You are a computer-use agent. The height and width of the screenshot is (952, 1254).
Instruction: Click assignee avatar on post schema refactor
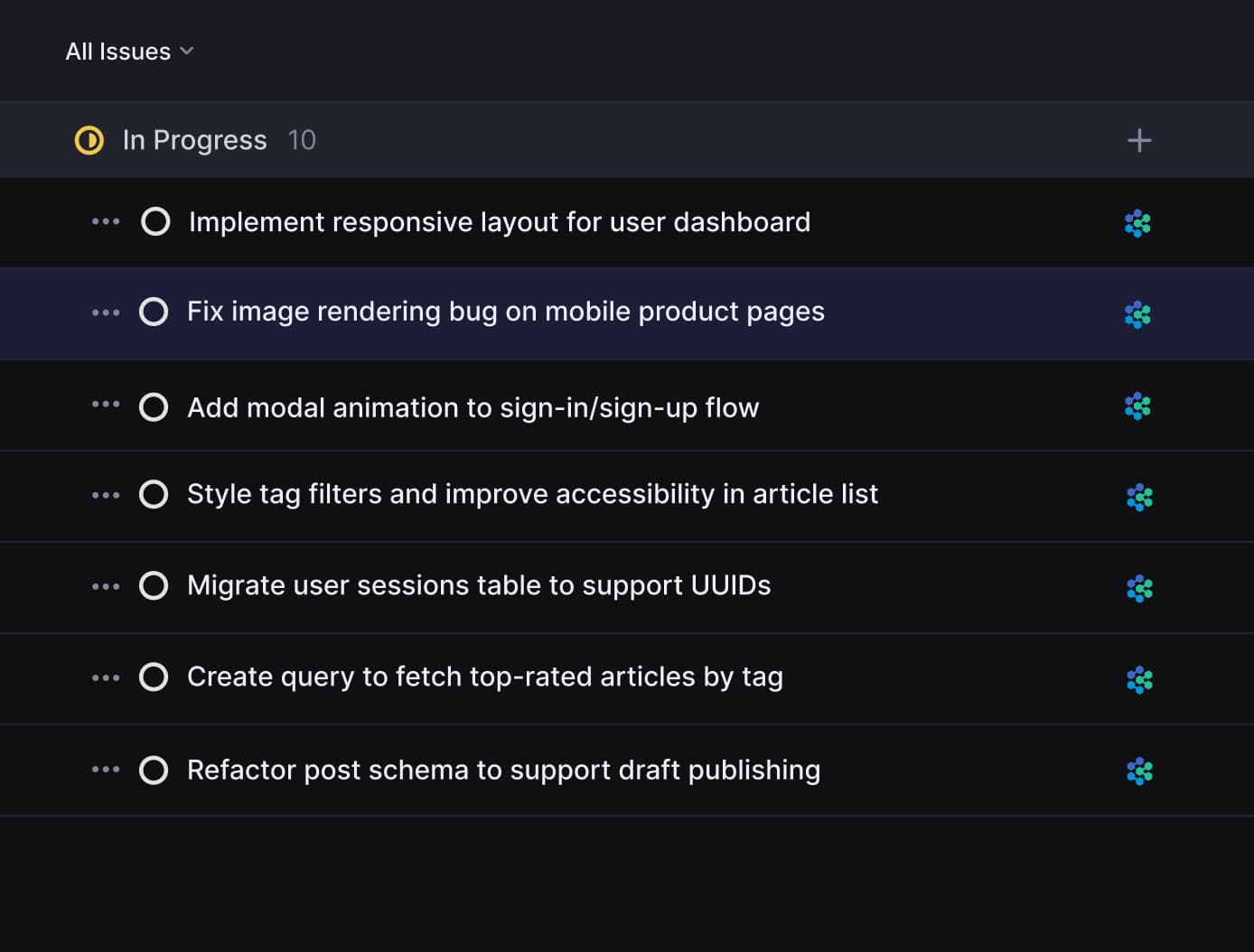click(x=1139, y=770)
